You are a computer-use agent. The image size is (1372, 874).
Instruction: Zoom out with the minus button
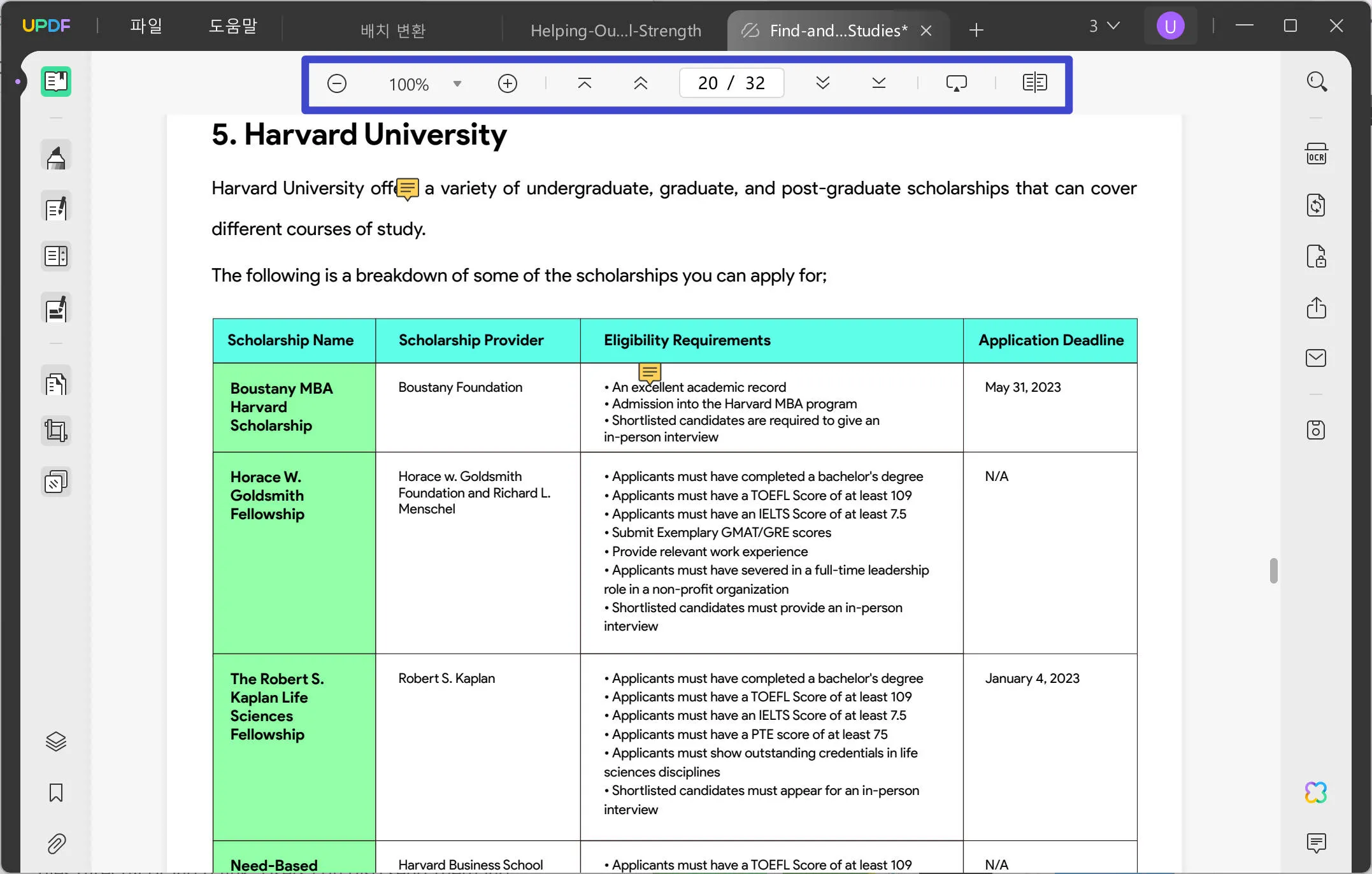tap(336, 83)
